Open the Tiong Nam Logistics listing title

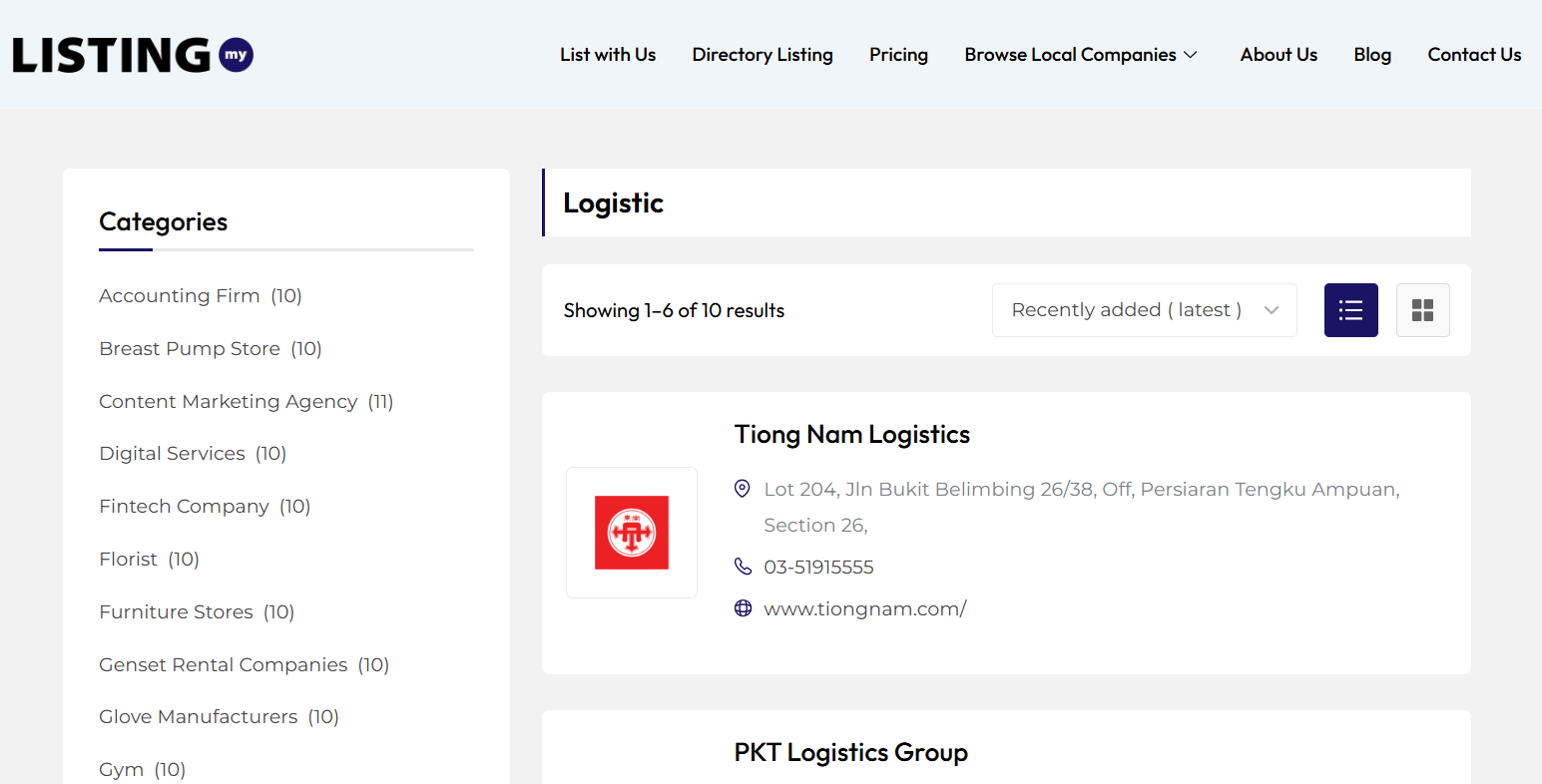(852, 435)
